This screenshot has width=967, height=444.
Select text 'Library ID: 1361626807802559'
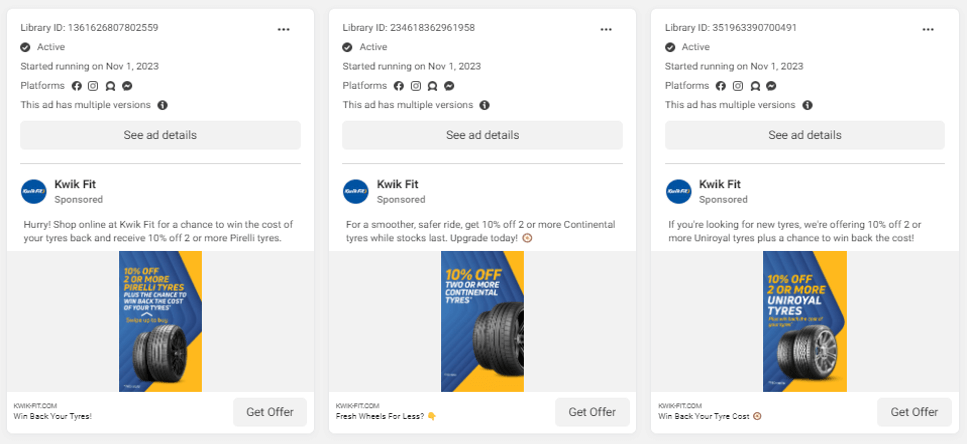pos(89,28)
